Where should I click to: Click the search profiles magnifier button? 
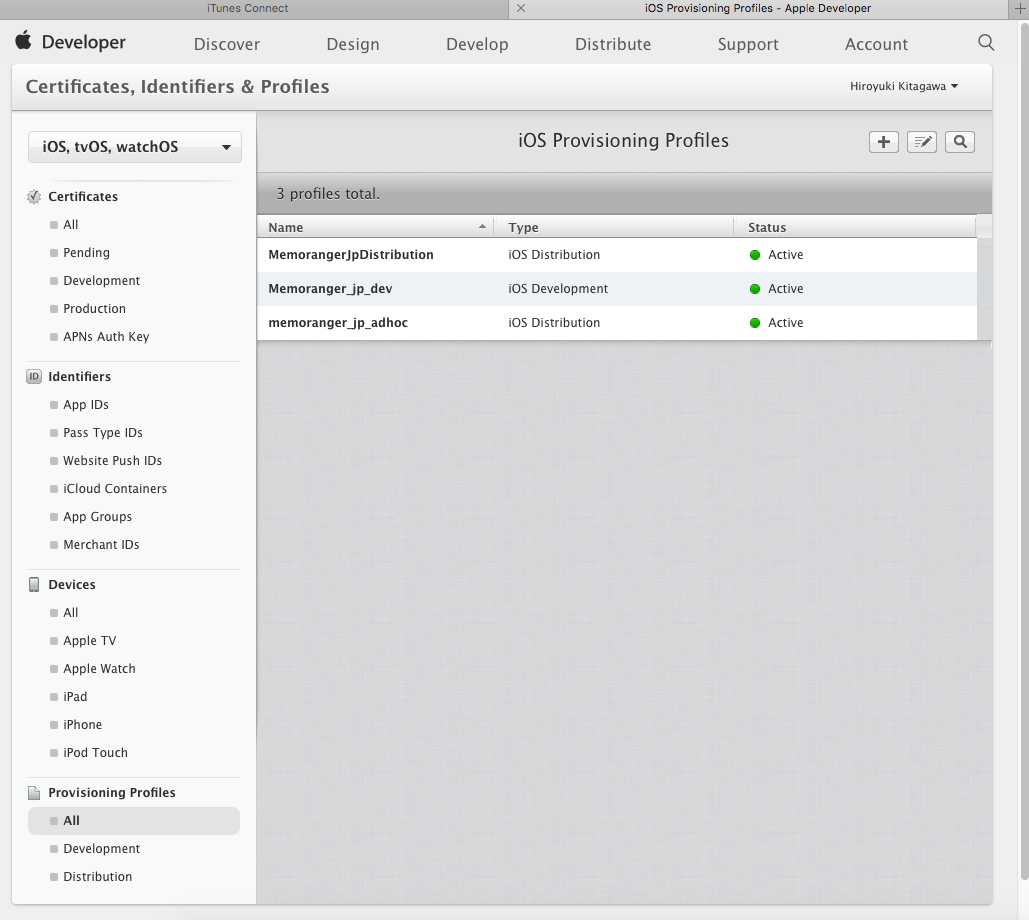(959, 142)
